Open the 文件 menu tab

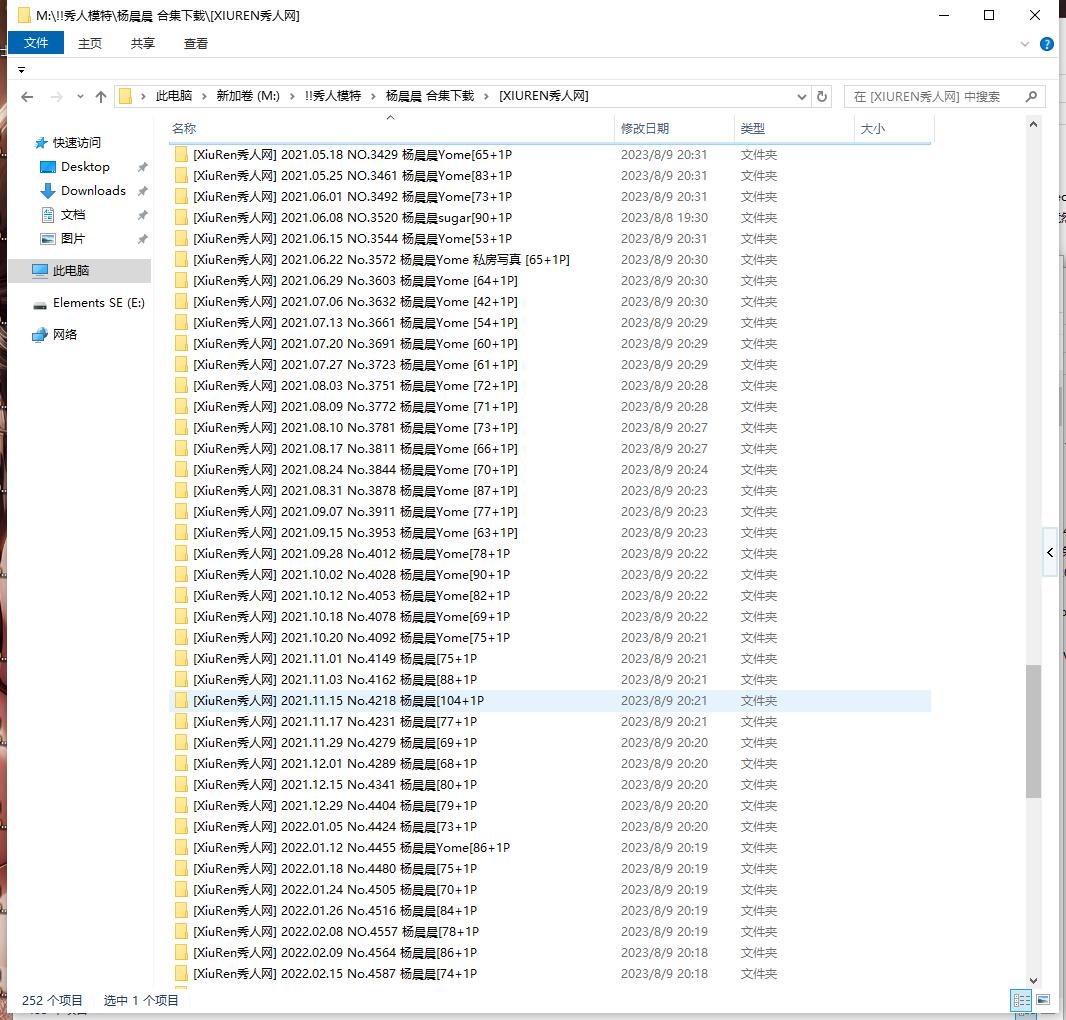pos(36,43)
